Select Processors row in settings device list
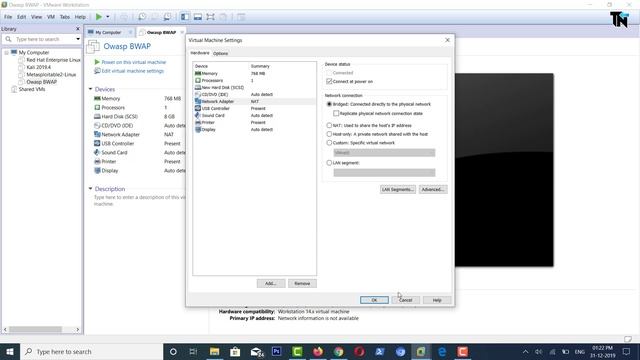 [255, 80]
